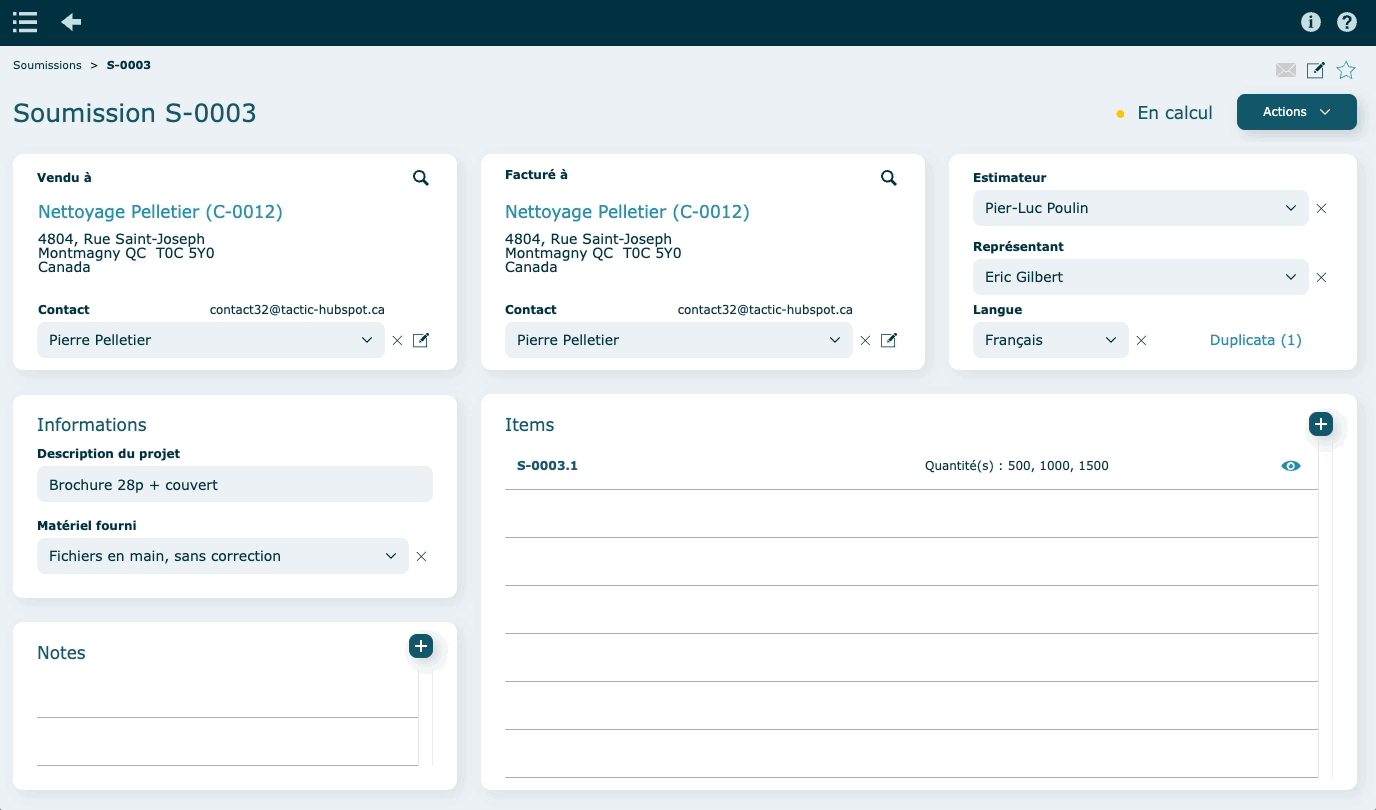
Task: Toggle visibility eye for item S-0003.1
Action: (x=1291, y=466)
